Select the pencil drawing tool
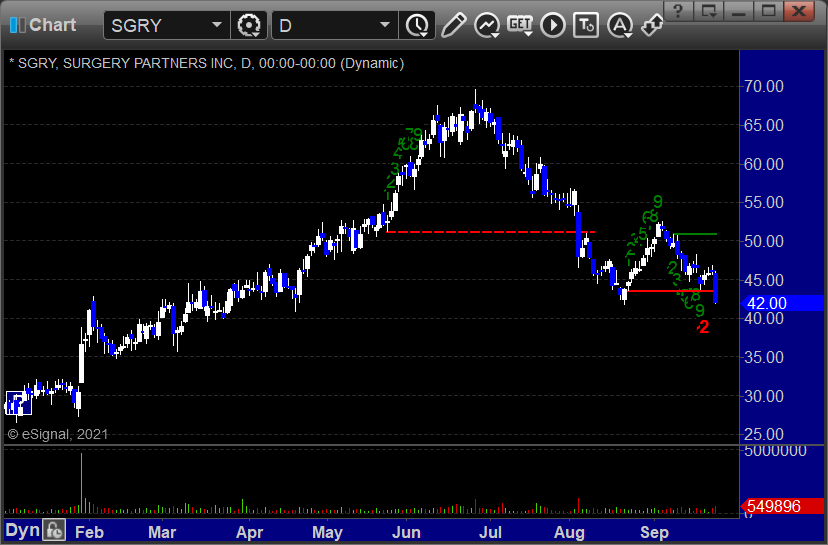The height and width of the screenshot is (545, 828). (454, 25)
